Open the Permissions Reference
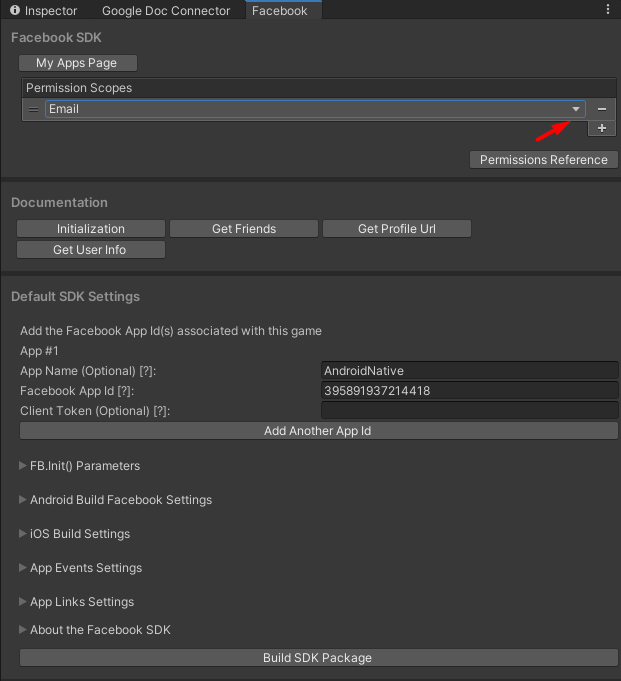 544,160
